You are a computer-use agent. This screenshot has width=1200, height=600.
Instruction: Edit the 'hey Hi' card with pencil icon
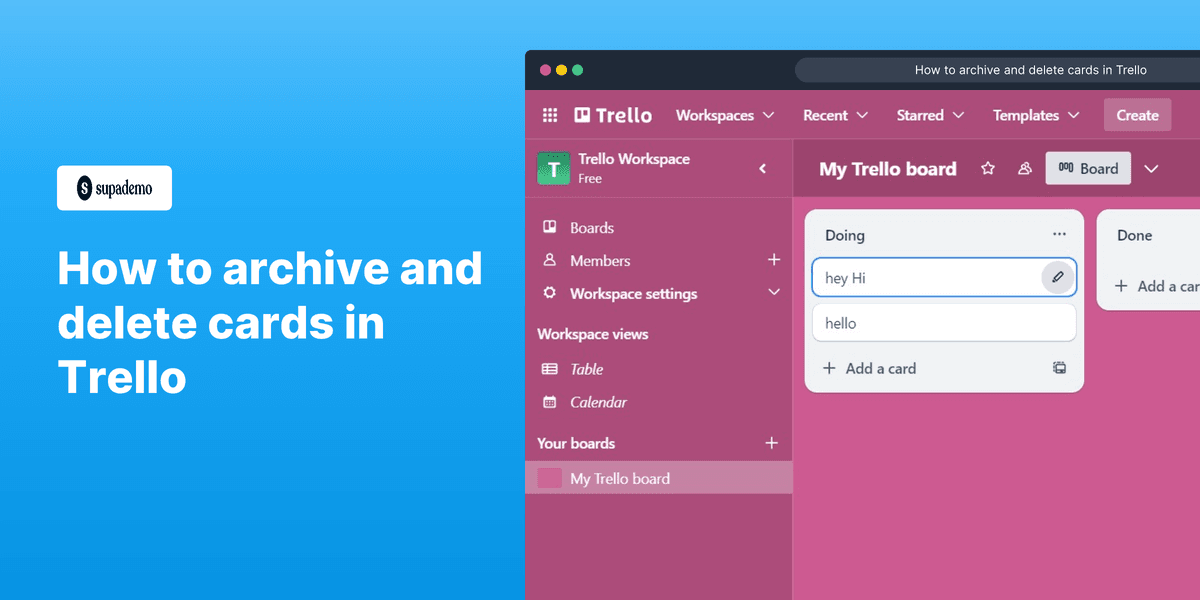tap(1057, 277)
